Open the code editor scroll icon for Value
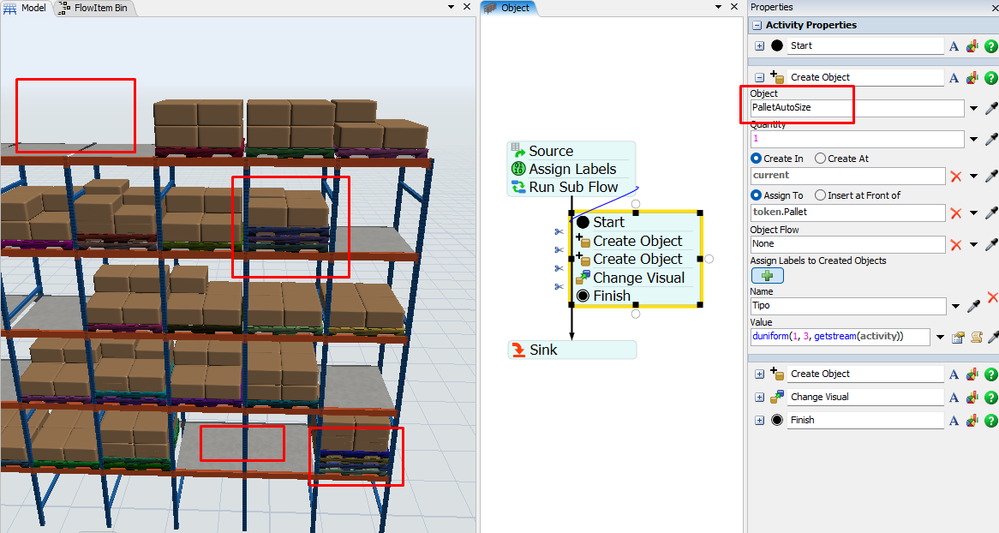This screenshot has width=999, height=533. click(x=976, y=338)
